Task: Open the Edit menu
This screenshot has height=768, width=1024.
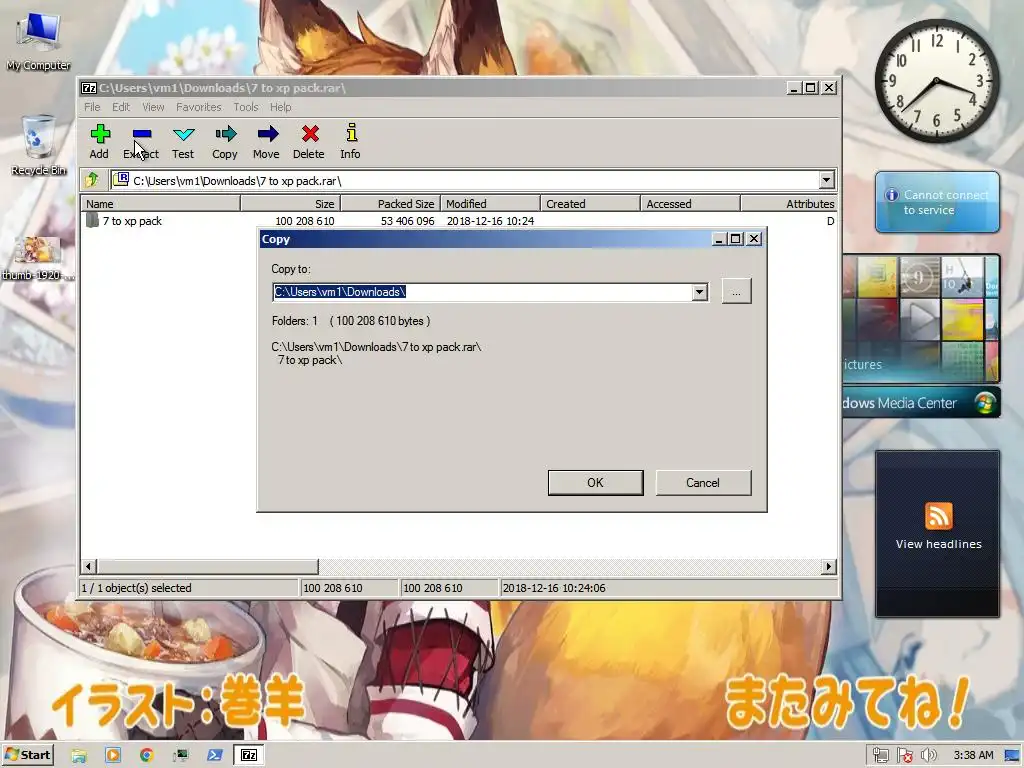Action: click(x=121, y=107)
